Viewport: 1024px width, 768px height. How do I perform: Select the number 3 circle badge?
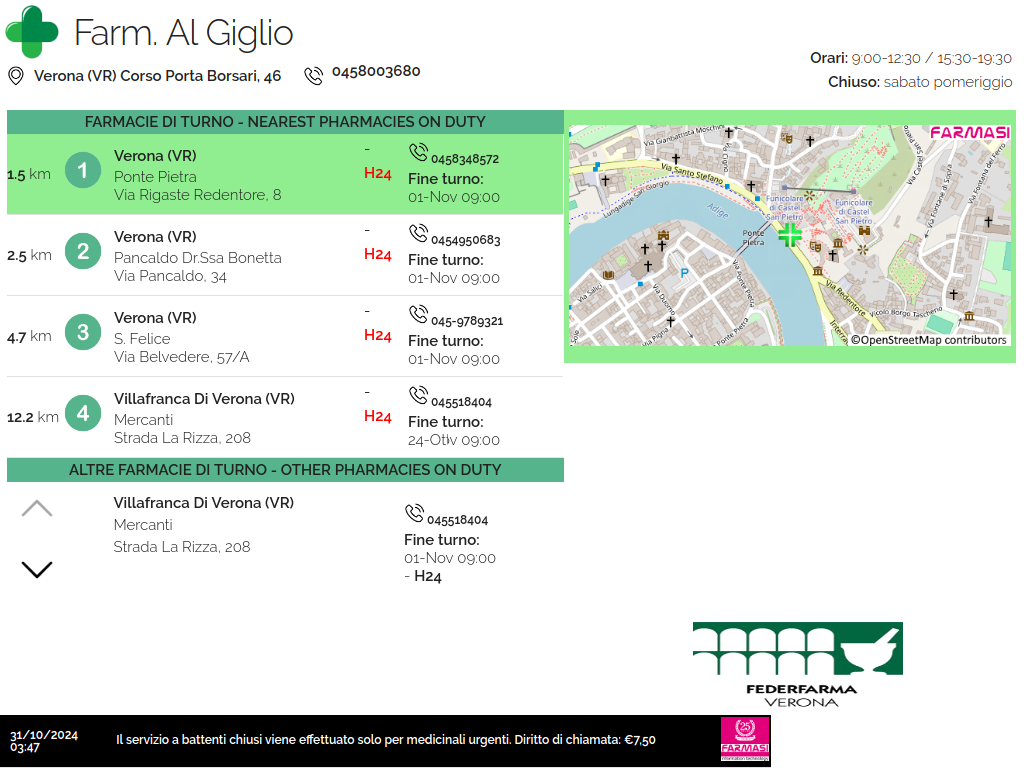coord(83,333)
